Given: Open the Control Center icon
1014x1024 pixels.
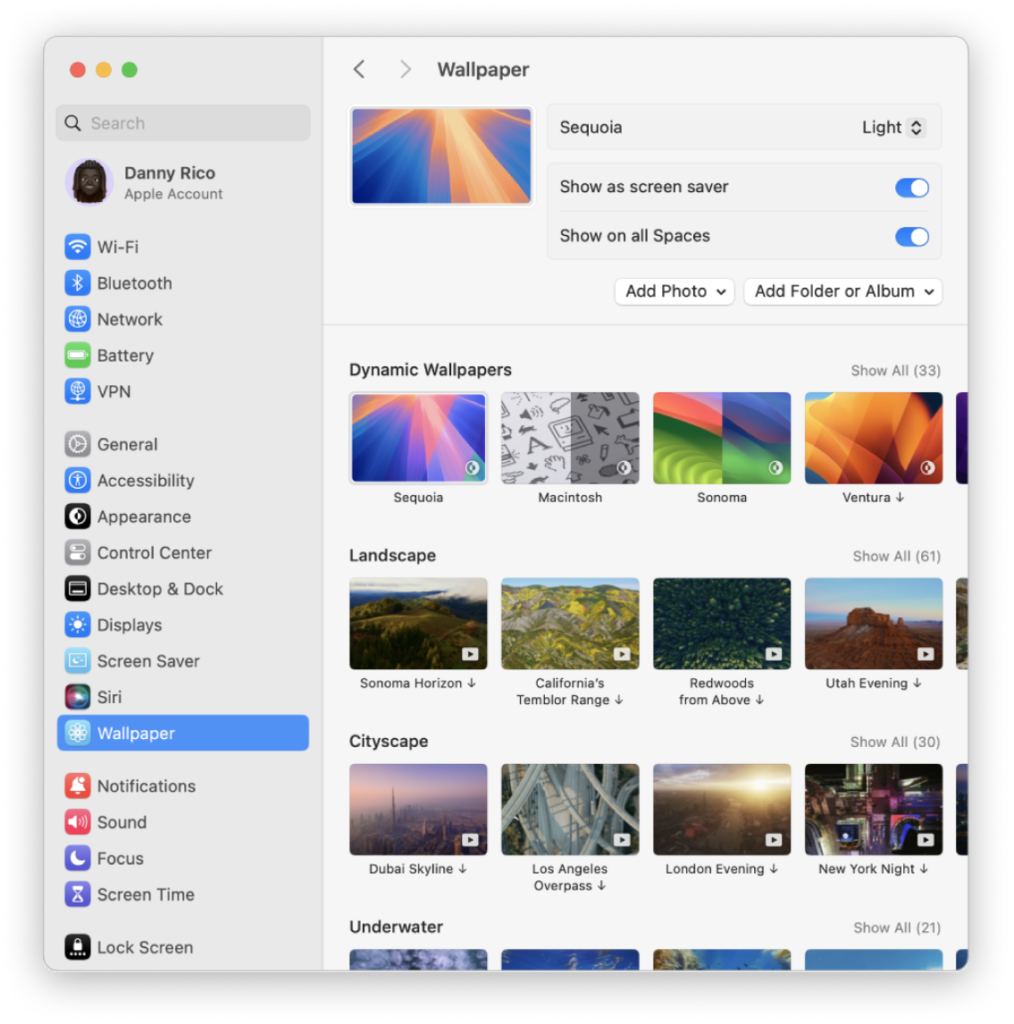Looking at the screenshot, I should click(x=77, y=552).
